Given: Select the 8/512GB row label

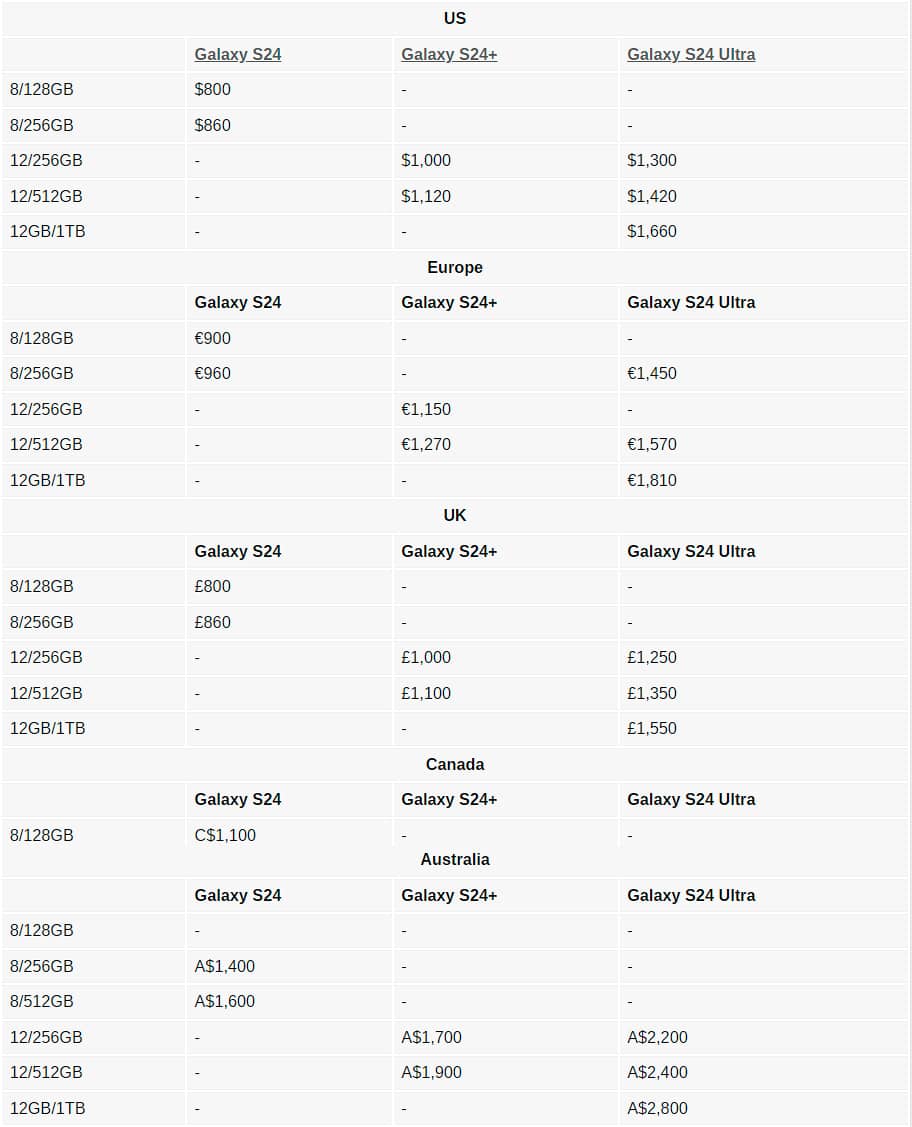Looking at the screenshot, I should 42,1001.
